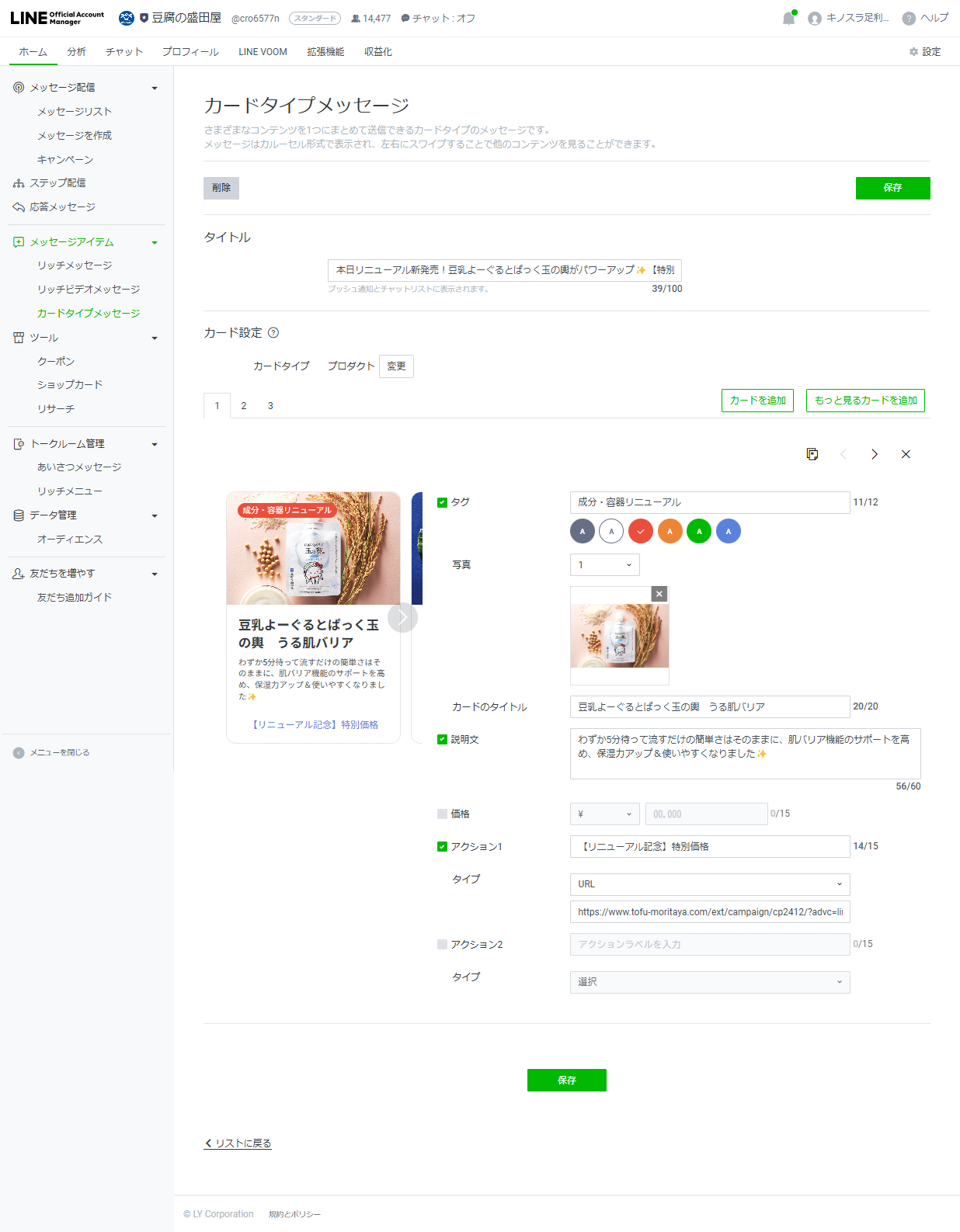This screenshot has height=1232, width=960.
Task: Uncheck the 説明文 checkbox
Action: [x=442, y=740]
